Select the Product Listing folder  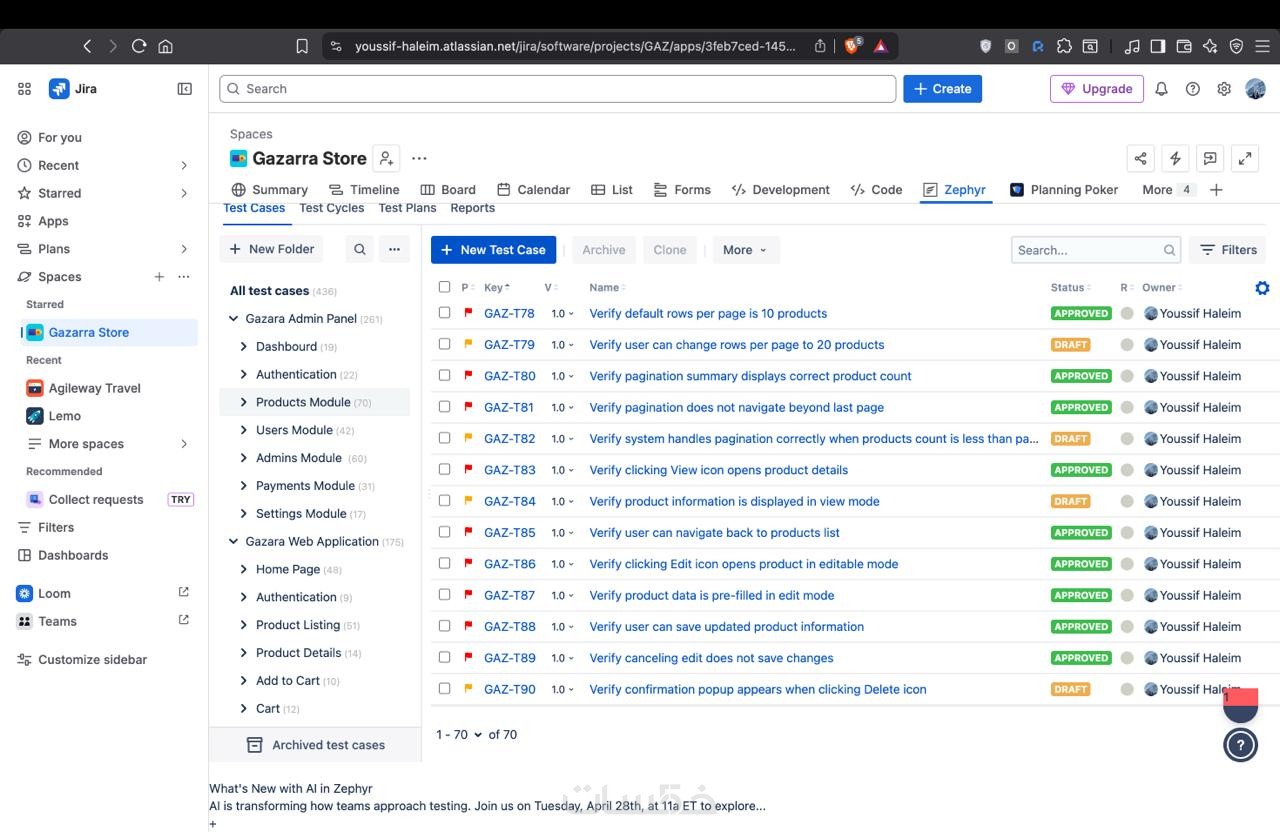point(298,625)
